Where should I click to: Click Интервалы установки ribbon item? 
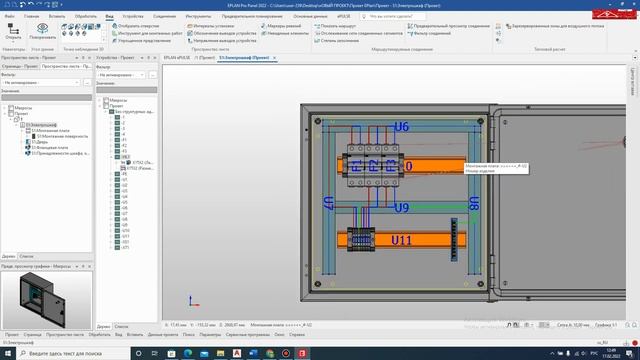click(211, 26)
